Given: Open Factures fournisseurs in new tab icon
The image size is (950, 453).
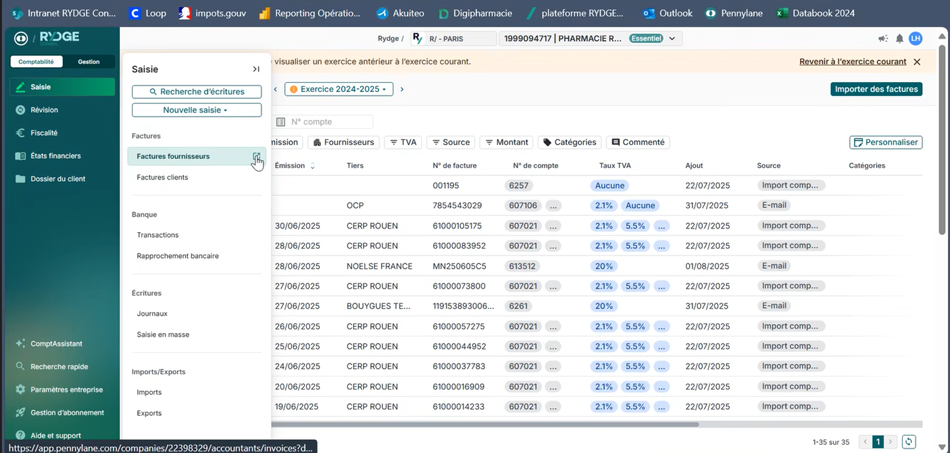Looking at the screenshot, I should pyautogui.click(x=257, y=157).
